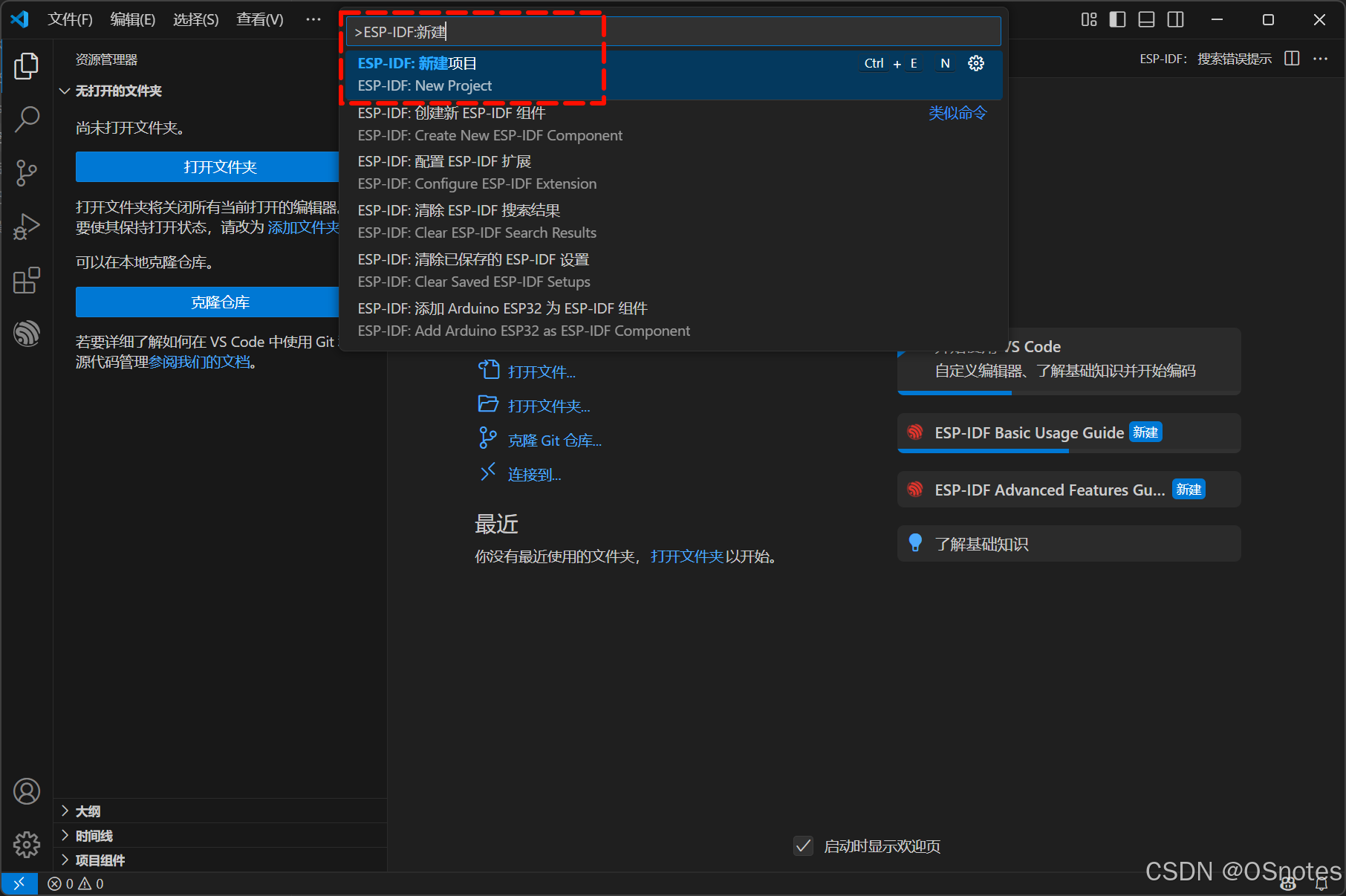Uncheck the 启动时显示欢迎页 checkbox
Image resolution: width=1346 pixels, height=896 pixels.
pos(803,846)
